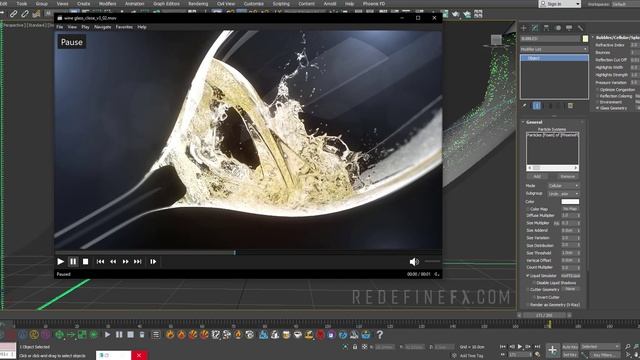This screenshot has width=640, height=360.
Task: Stop Phoenix simulation in bottom toolbar
Action: (131, 335)
